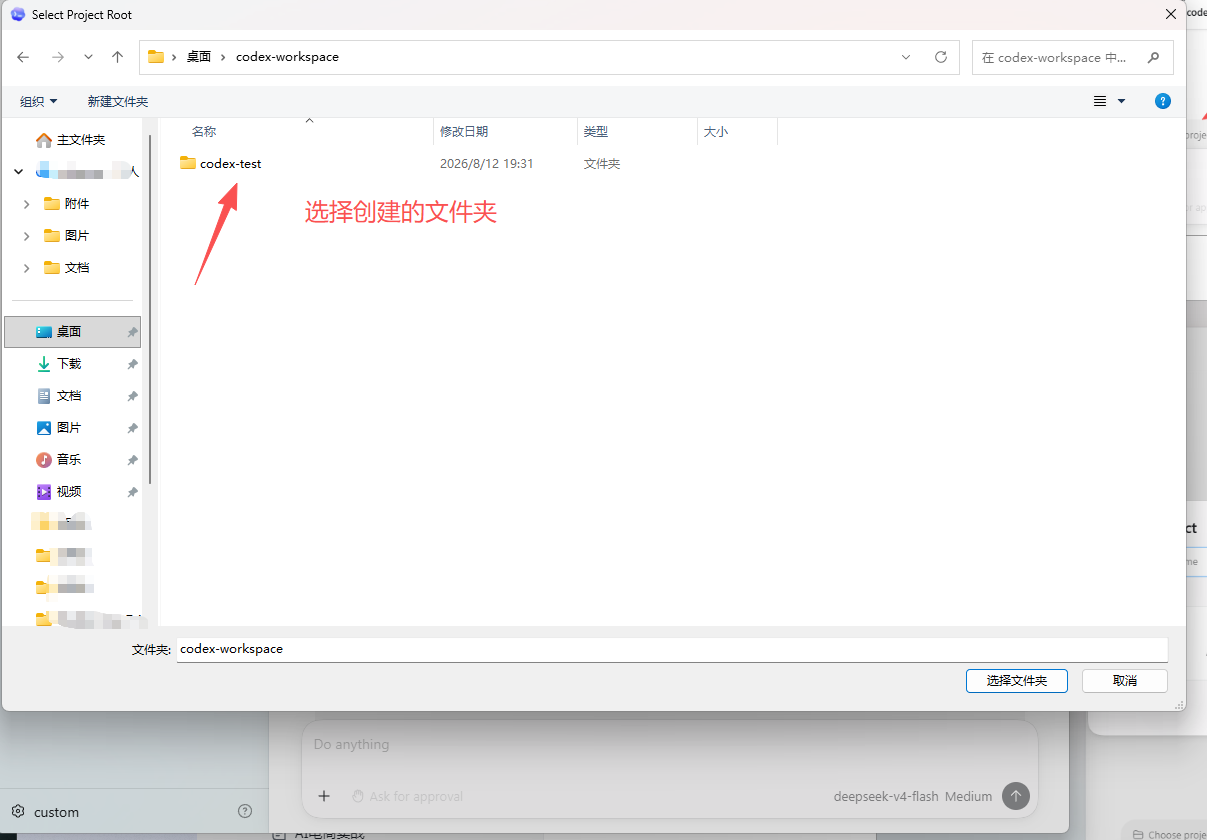Open custom settings gear icon

pos(18,812)
